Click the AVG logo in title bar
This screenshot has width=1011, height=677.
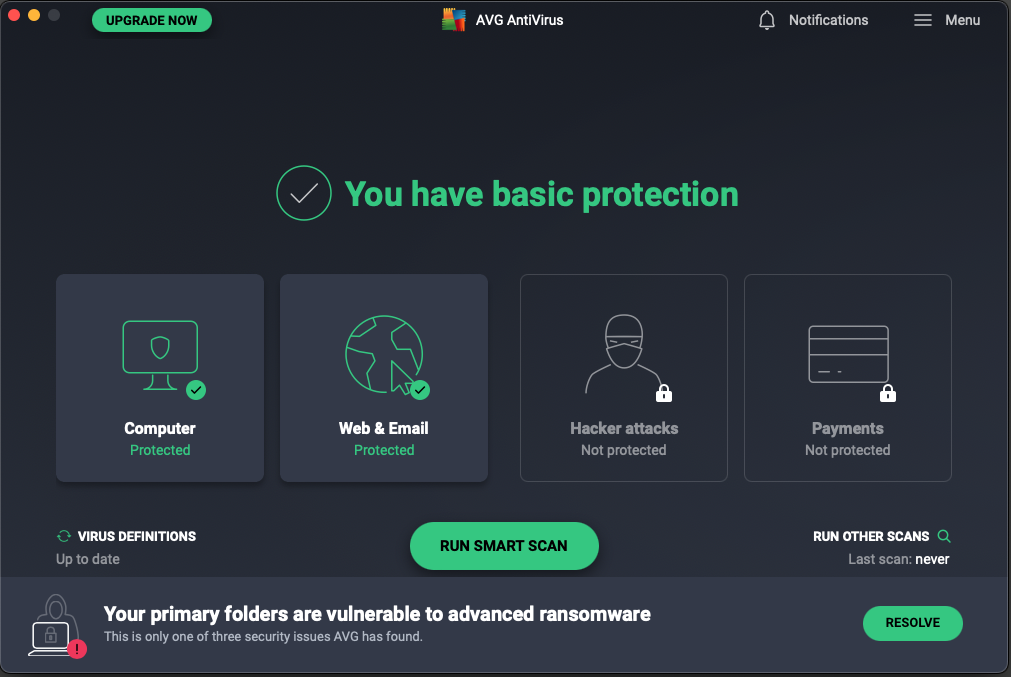click(x=454, y=20)
